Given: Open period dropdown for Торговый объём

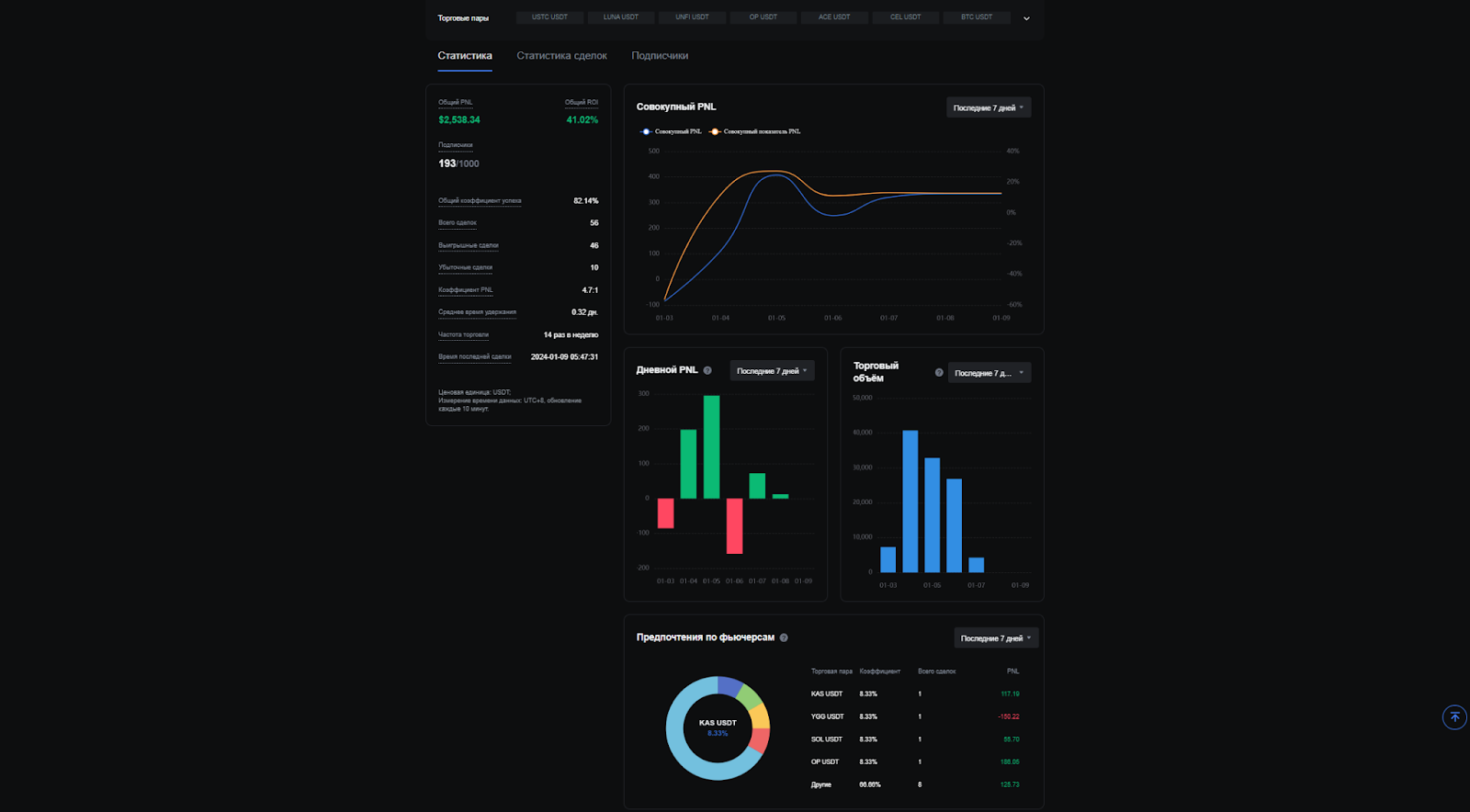Looking at the screenshot, I should tap(989, 373).
